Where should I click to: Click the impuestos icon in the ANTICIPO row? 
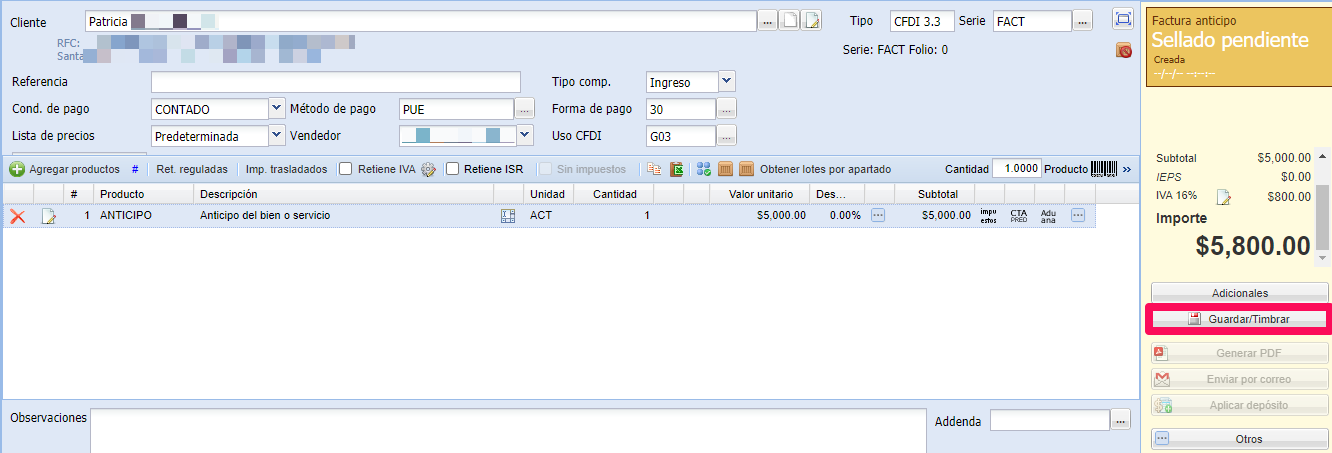click(x=989, y=215)
